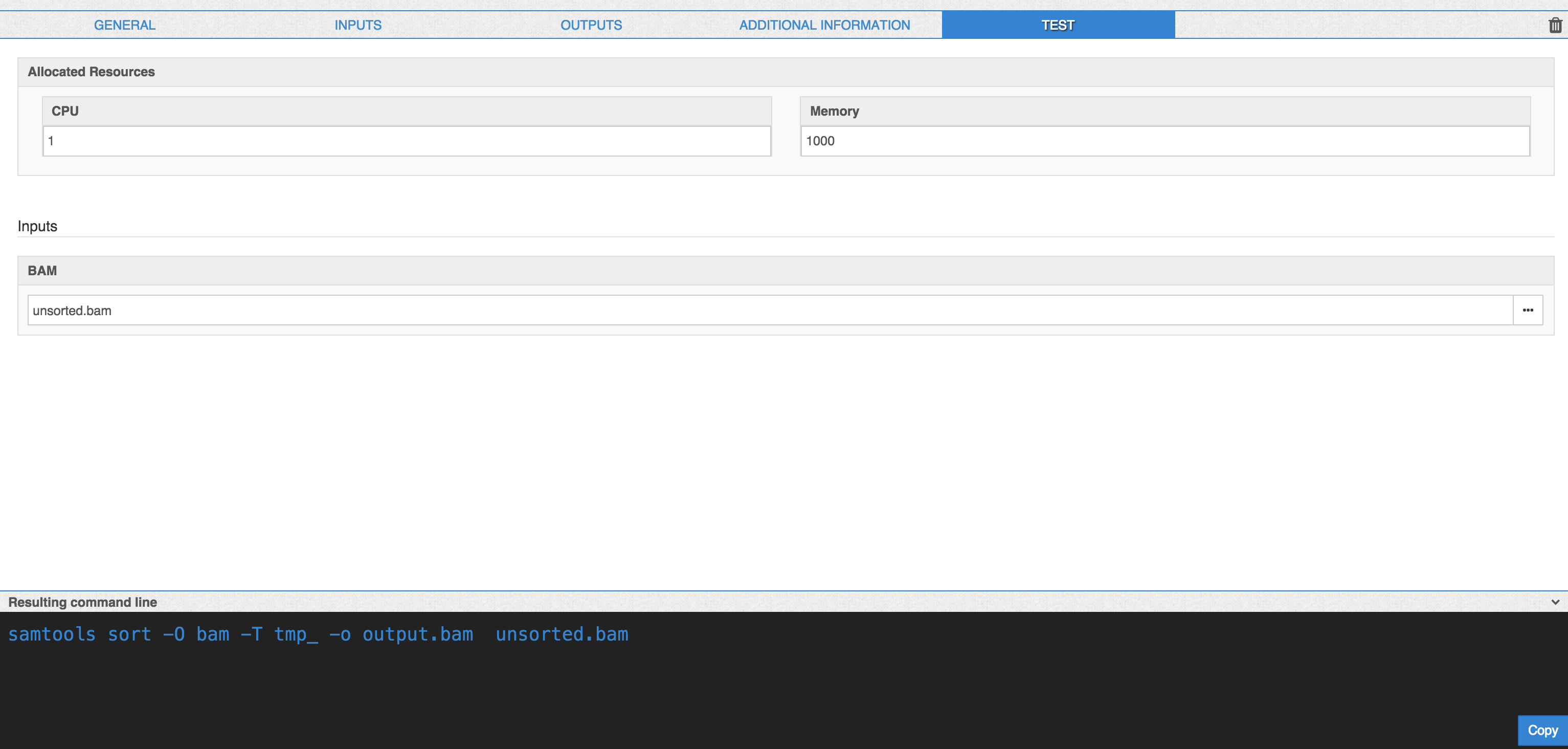Collapse the Resulting command line panel chevron

(x=1555, y=602)
